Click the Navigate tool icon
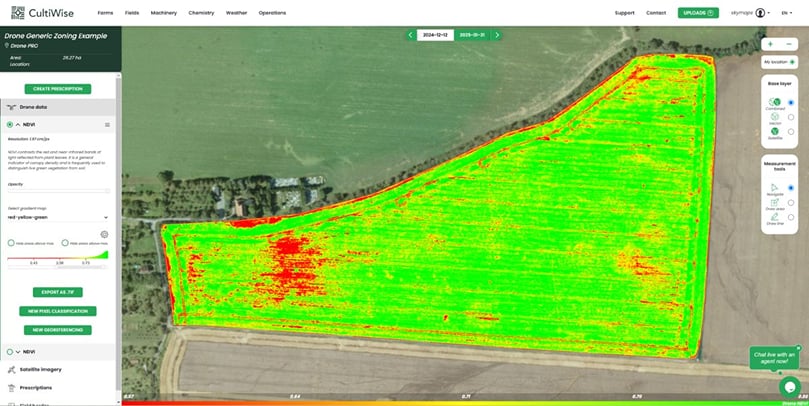This screenshot has width=809, height=406. point(774,187)
